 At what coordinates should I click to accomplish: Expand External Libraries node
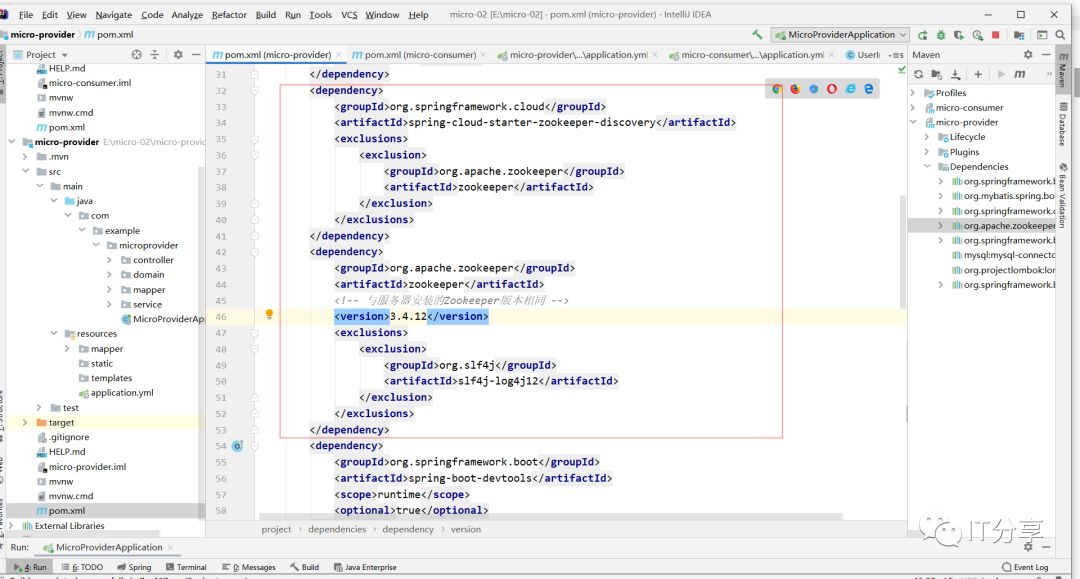tap(11, 526)
